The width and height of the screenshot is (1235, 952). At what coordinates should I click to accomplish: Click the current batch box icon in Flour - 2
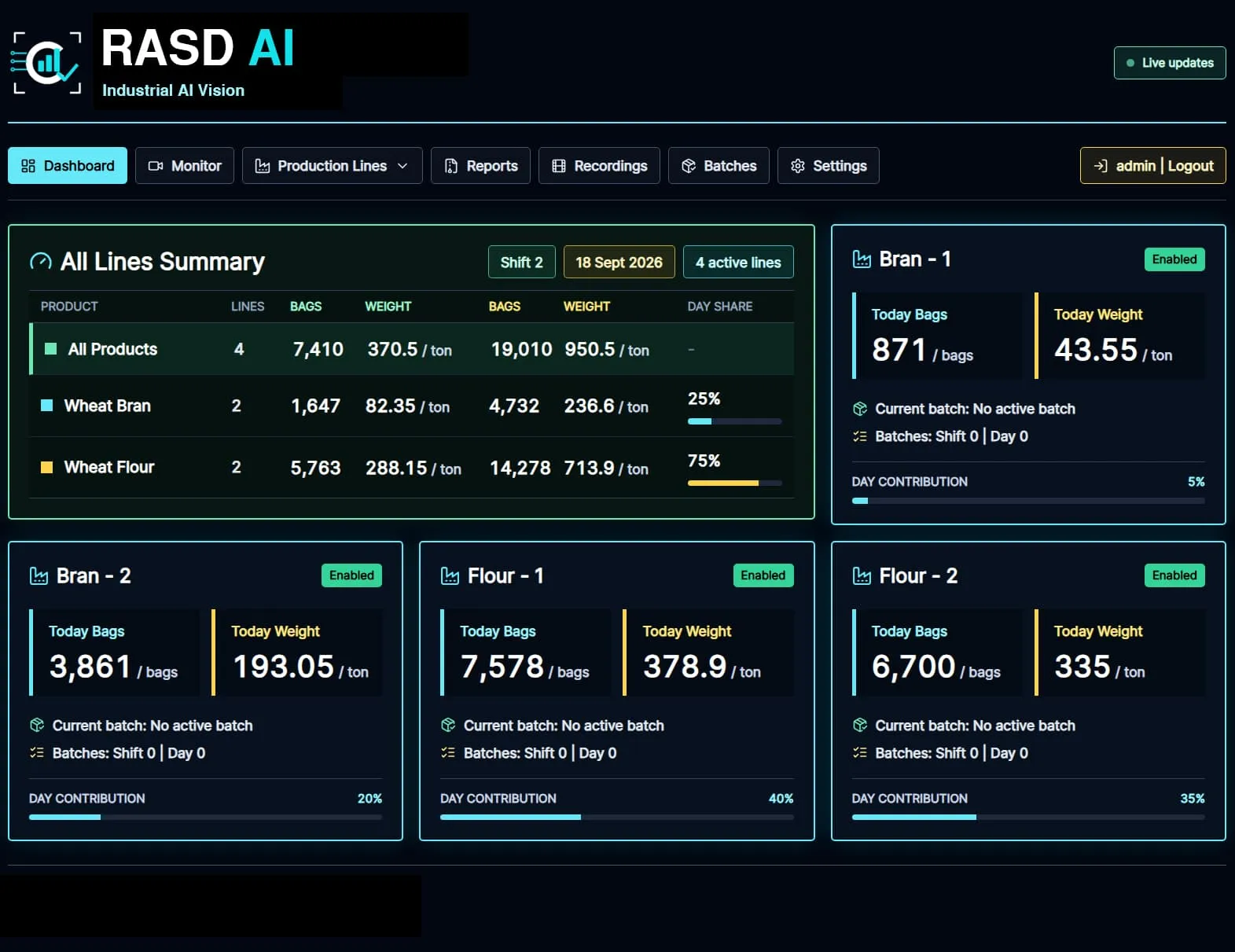860,726
